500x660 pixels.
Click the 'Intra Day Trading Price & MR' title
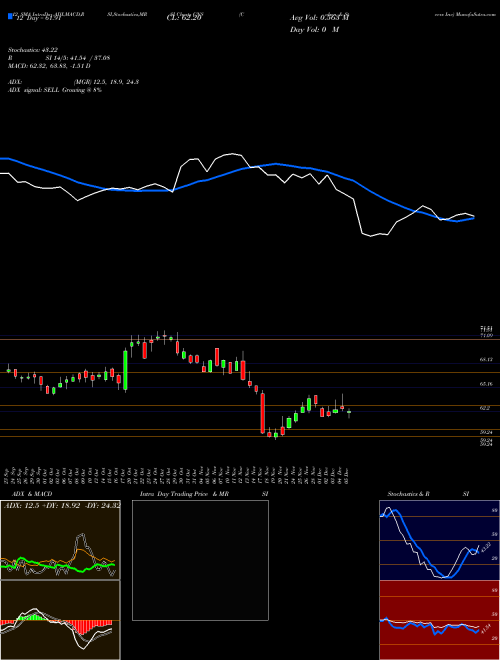click(184, 494)
